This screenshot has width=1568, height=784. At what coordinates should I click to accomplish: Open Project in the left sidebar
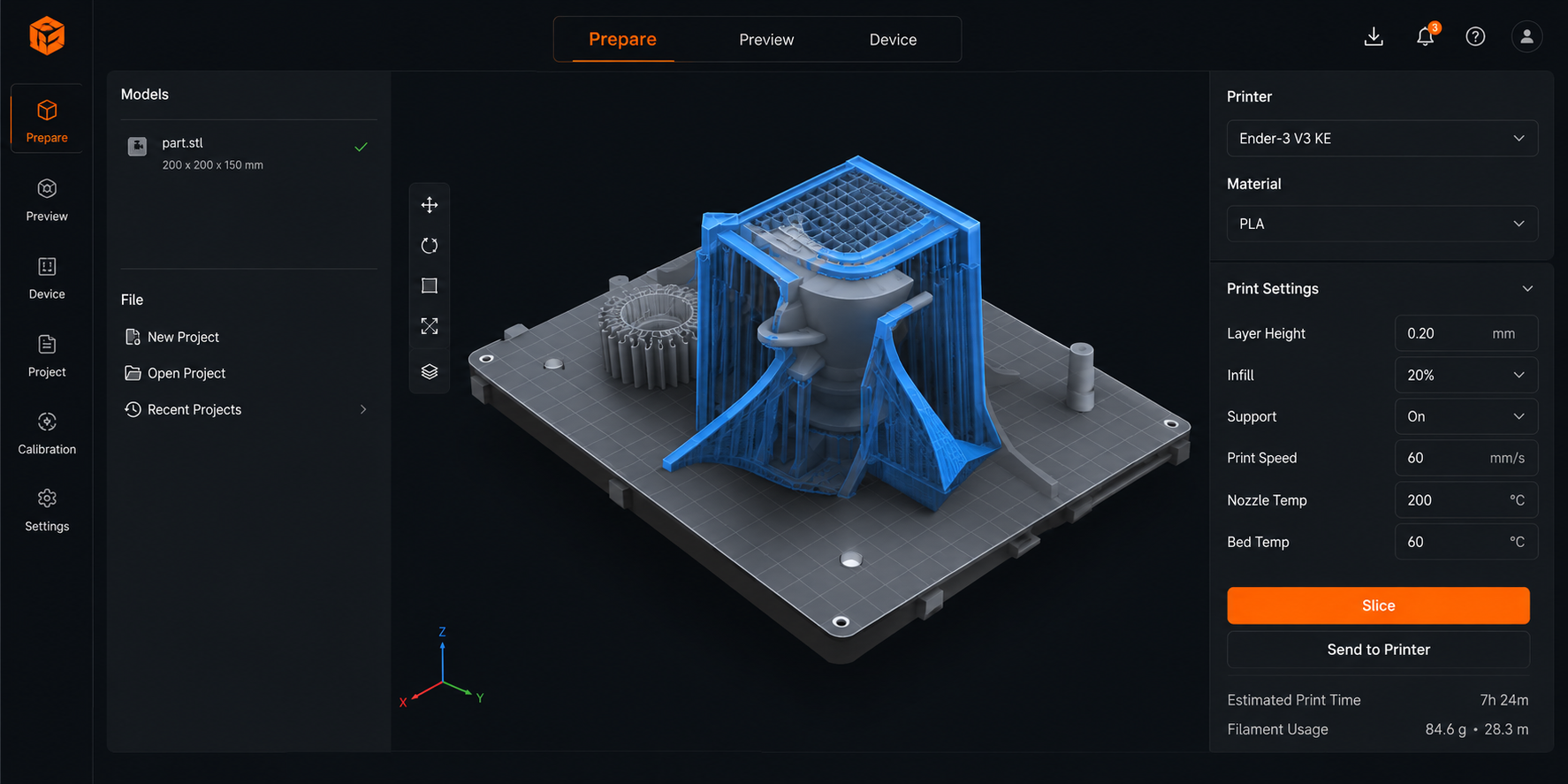(x=47, y=355)
